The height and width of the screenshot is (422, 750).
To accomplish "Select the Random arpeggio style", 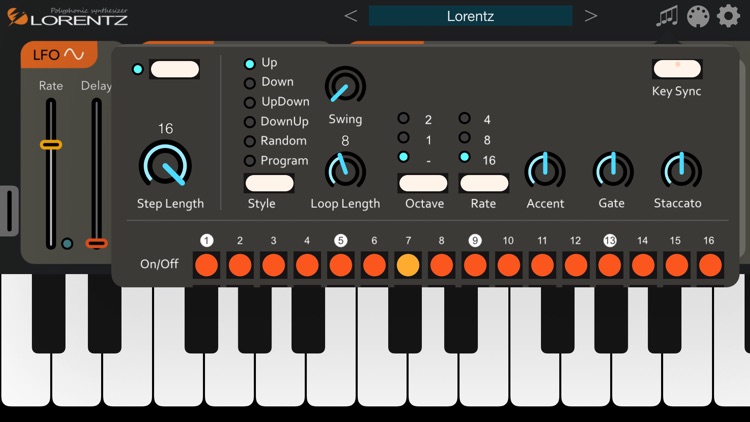I will click(x=249, y=141).
